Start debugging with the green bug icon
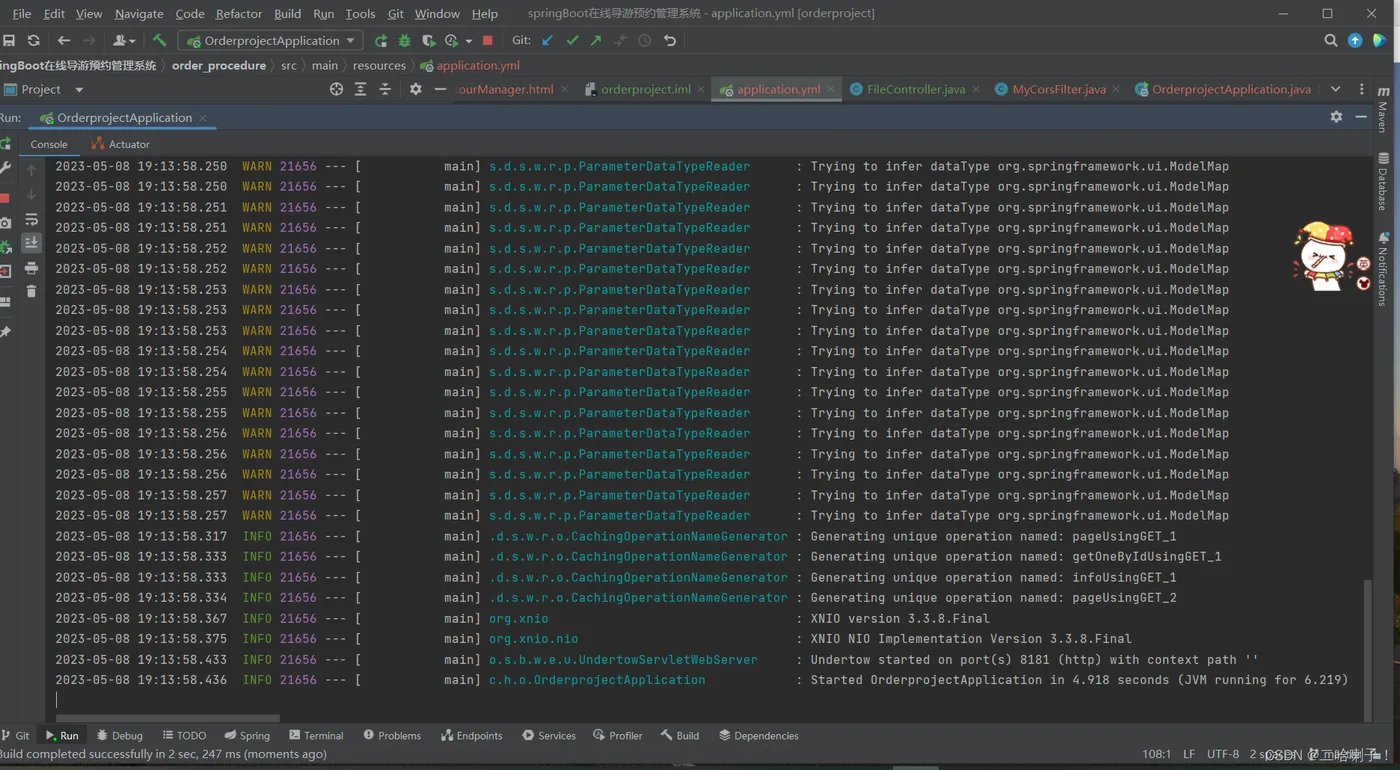The height and width of the screenshot is (770, 1400). point(405,41)
